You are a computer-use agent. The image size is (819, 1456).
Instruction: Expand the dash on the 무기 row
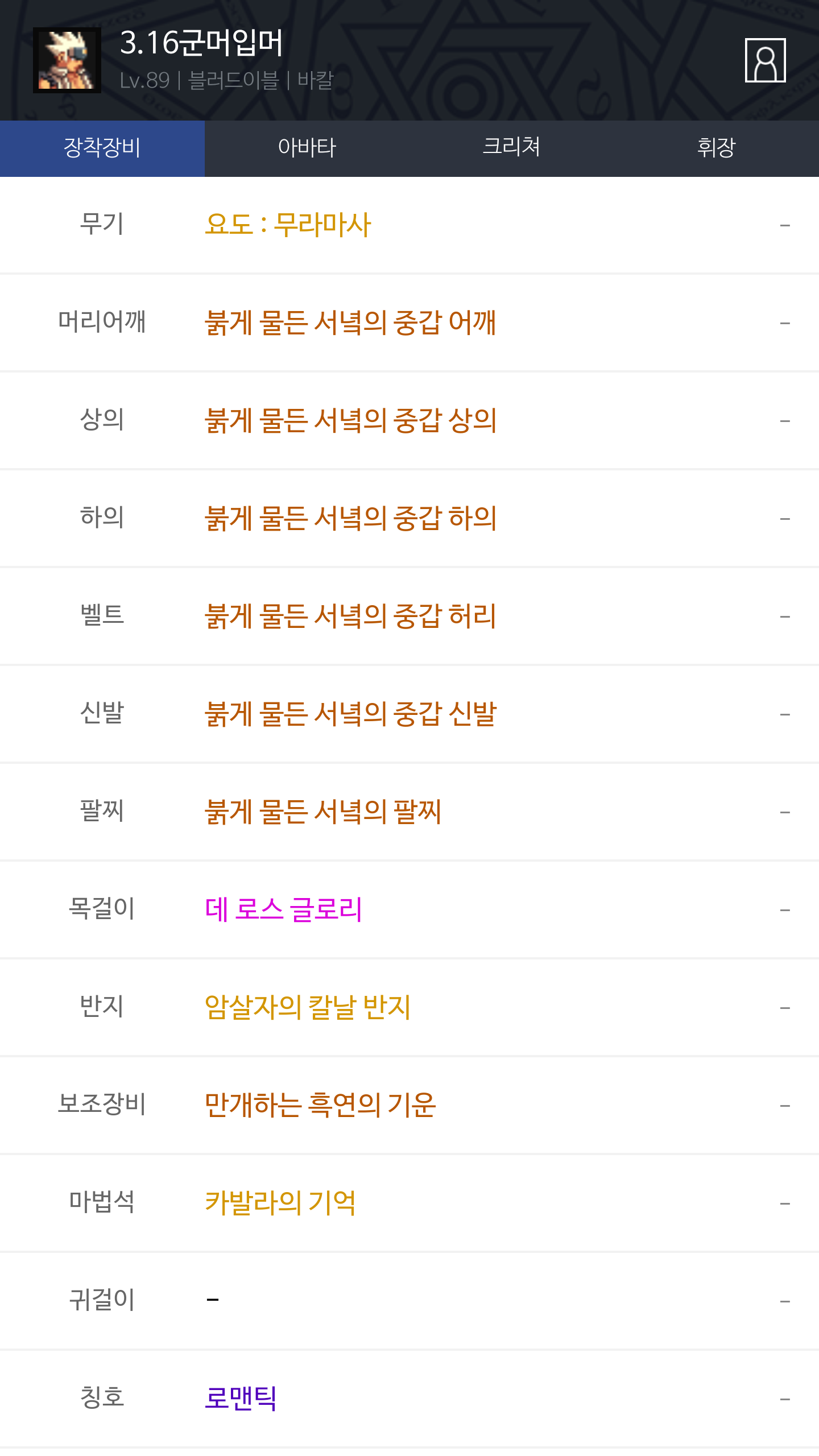(x=785, y=226)
